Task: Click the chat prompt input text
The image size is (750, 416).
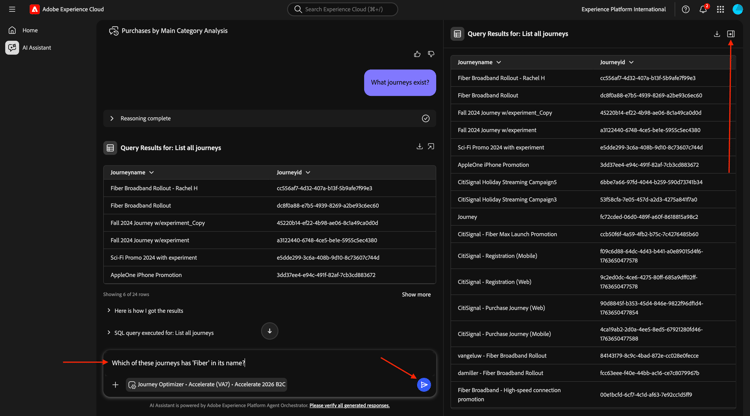Action: (x=178, y=363)
